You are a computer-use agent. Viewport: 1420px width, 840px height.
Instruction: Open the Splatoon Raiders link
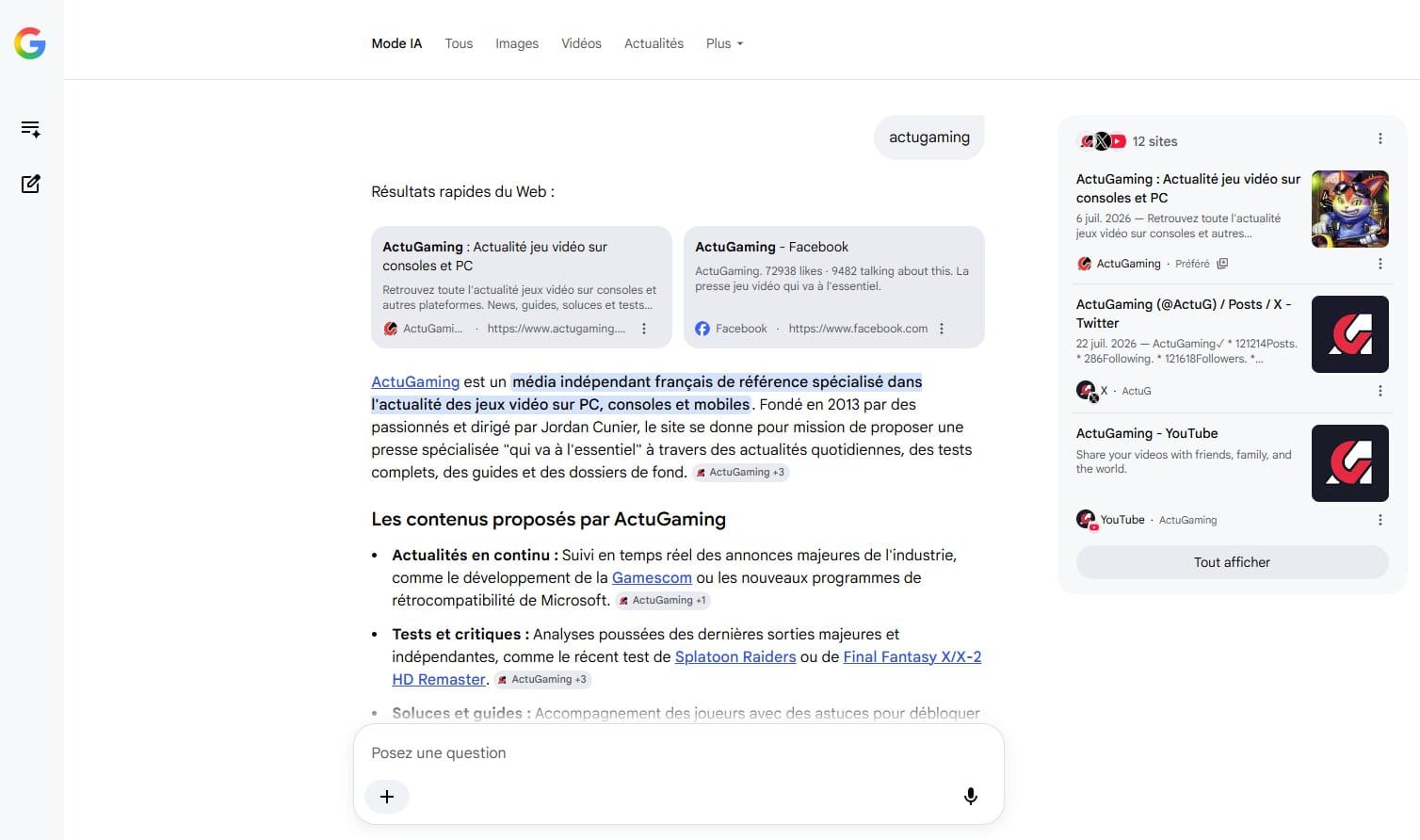pos(735,657)
